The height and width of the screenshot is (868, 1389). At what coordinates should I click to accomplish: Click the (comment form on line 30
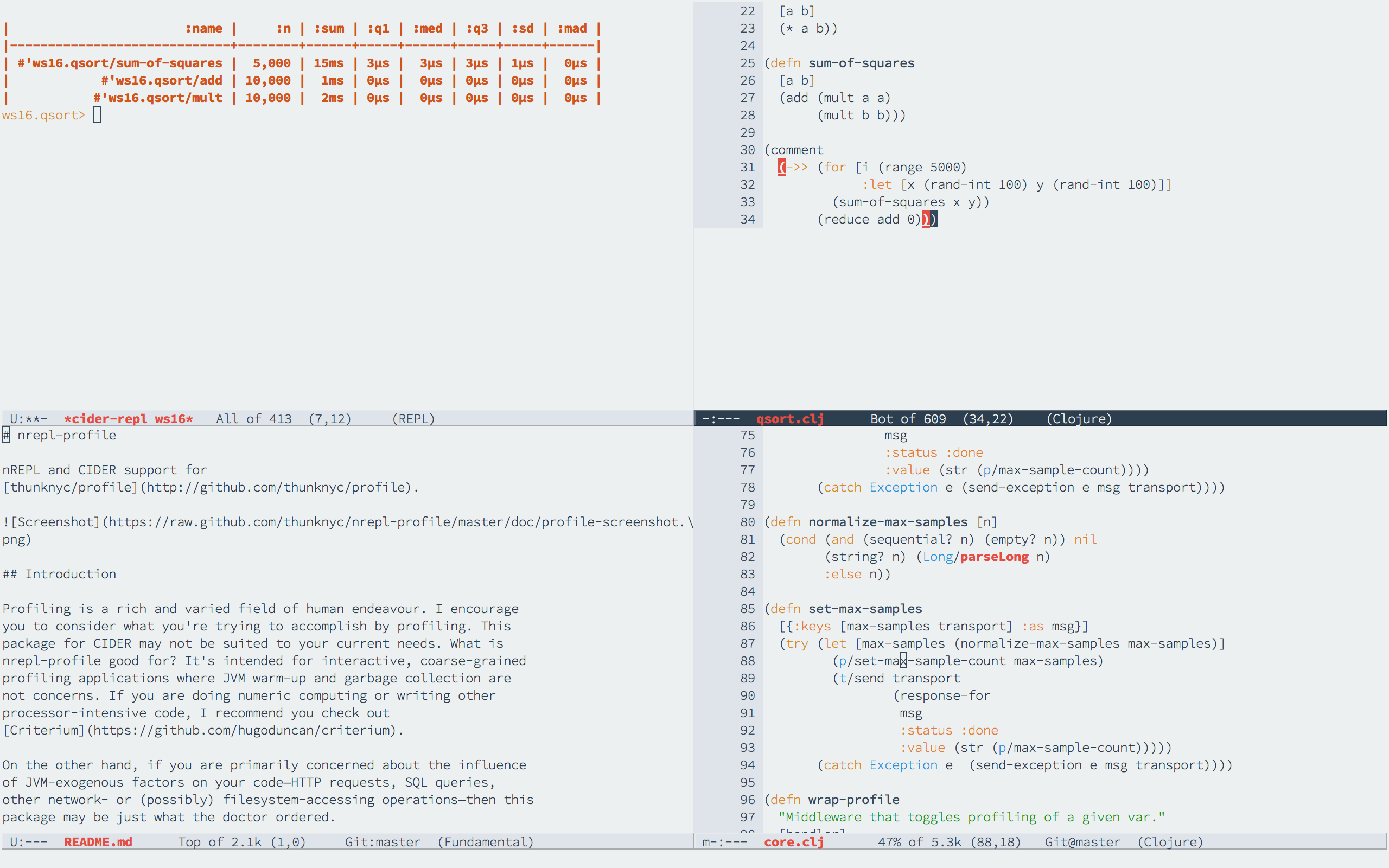coord(794,150)
